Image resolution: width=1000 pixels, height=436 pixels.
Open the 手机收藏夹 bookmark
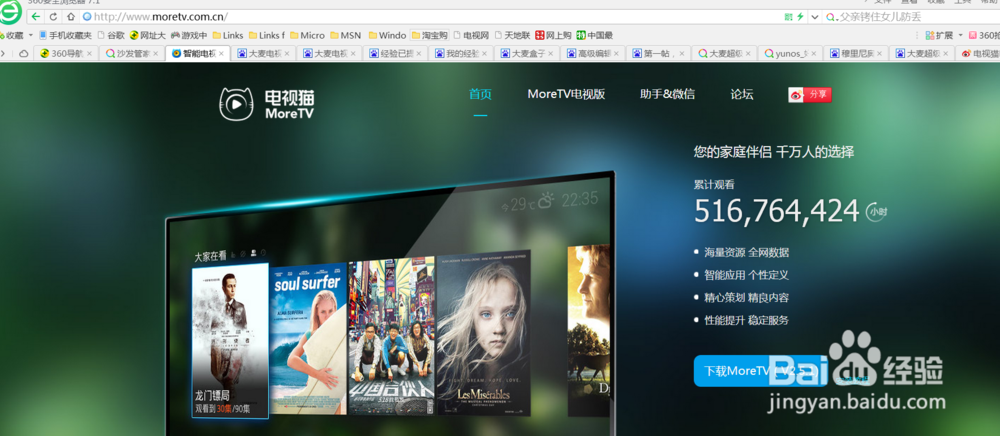(x=65, y=35)
